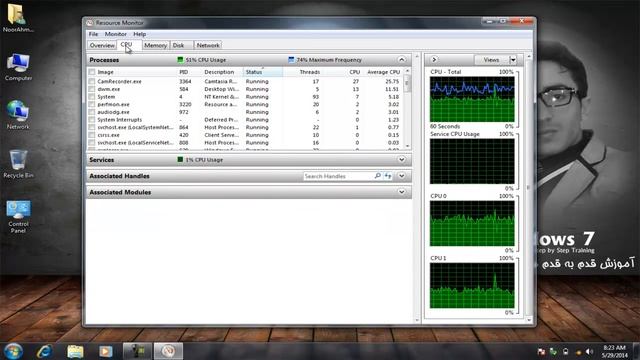Viewport: 640px width, 360px height.
Task: Open the Computer desktop icon
Action: tap(18, 67)
